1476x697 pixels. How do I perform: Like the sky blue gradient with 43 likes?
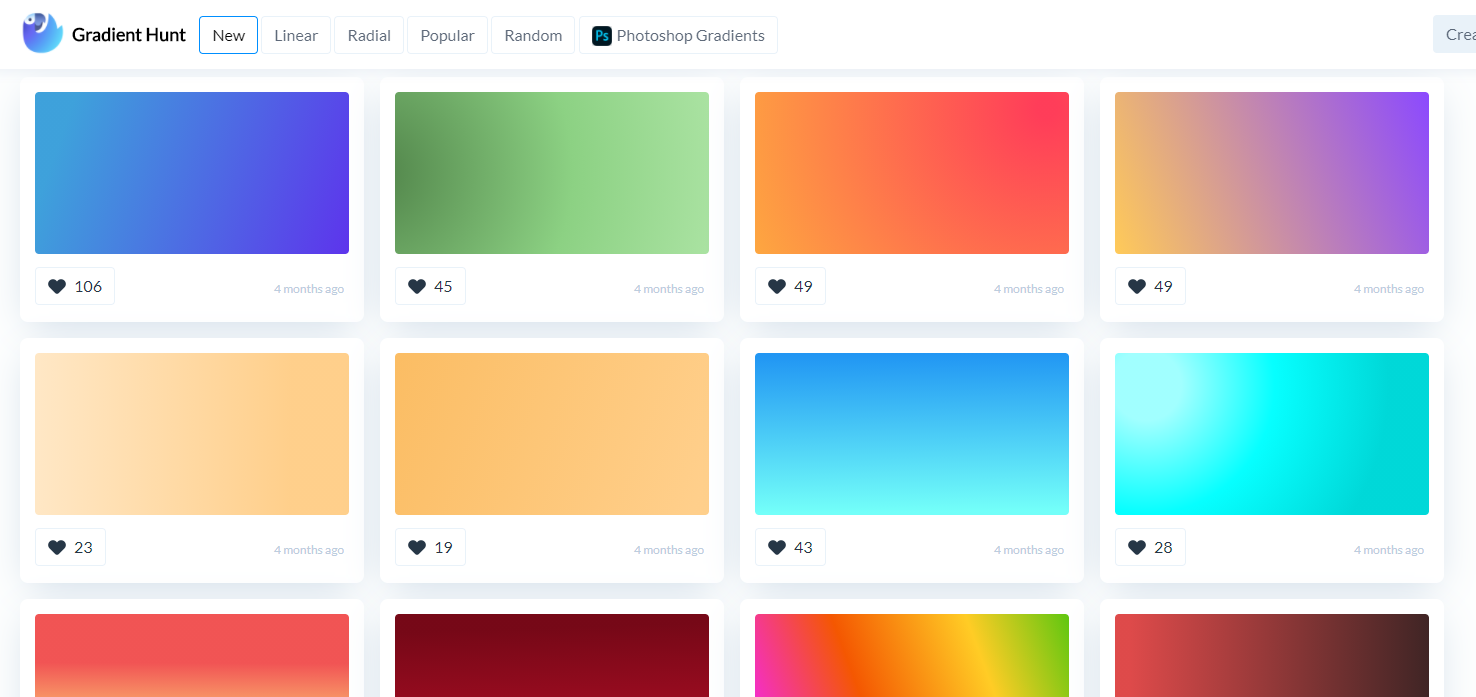(x=790, y=547)
